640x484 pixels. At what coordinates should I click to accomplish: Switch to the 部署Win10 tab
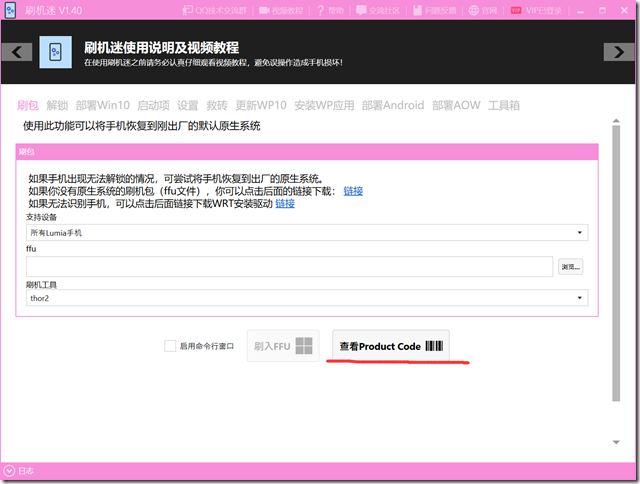tap(103, 105)
